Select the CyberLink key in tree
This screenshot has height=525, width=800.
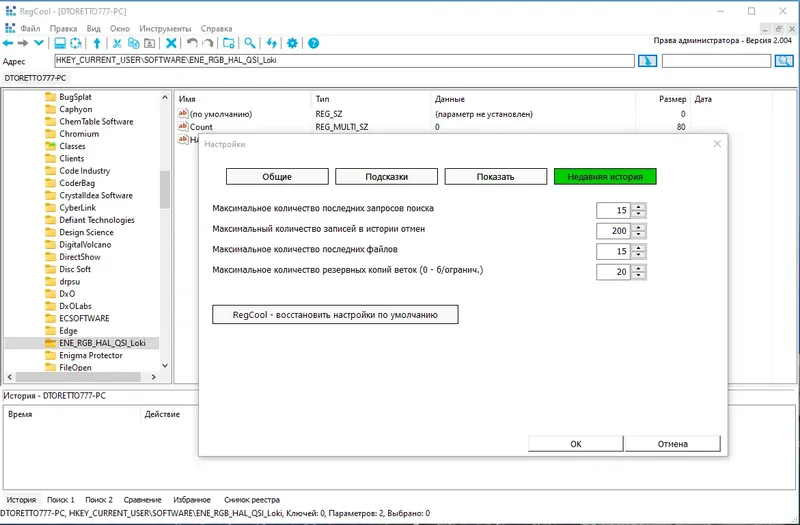point(78,208)
